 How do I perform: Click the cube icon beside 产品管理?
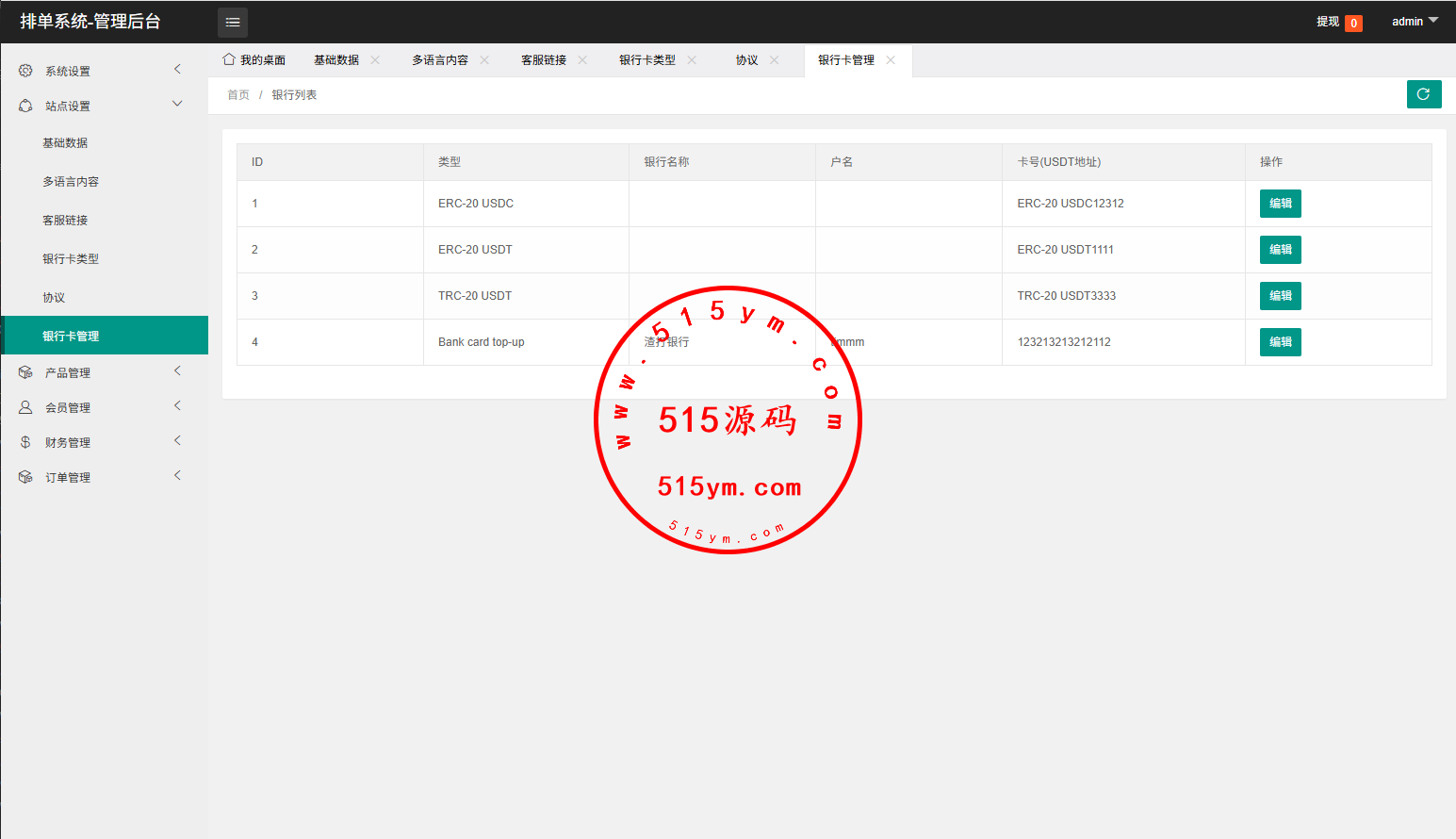coord(25,372)
